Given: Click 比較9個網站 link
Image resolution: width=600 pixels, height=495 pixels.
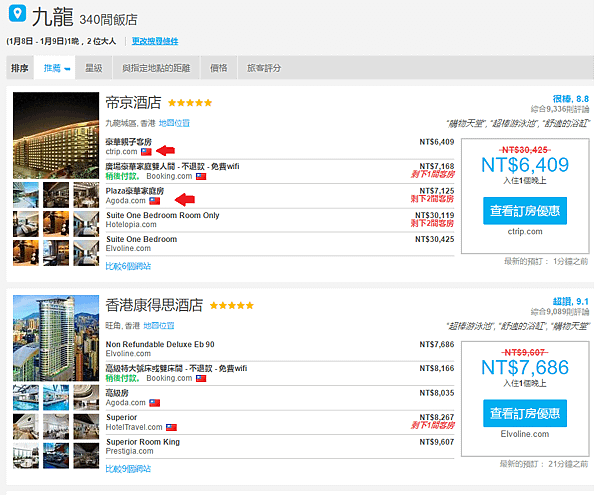Looking at the screenshot, I should (x=128, y=469).
